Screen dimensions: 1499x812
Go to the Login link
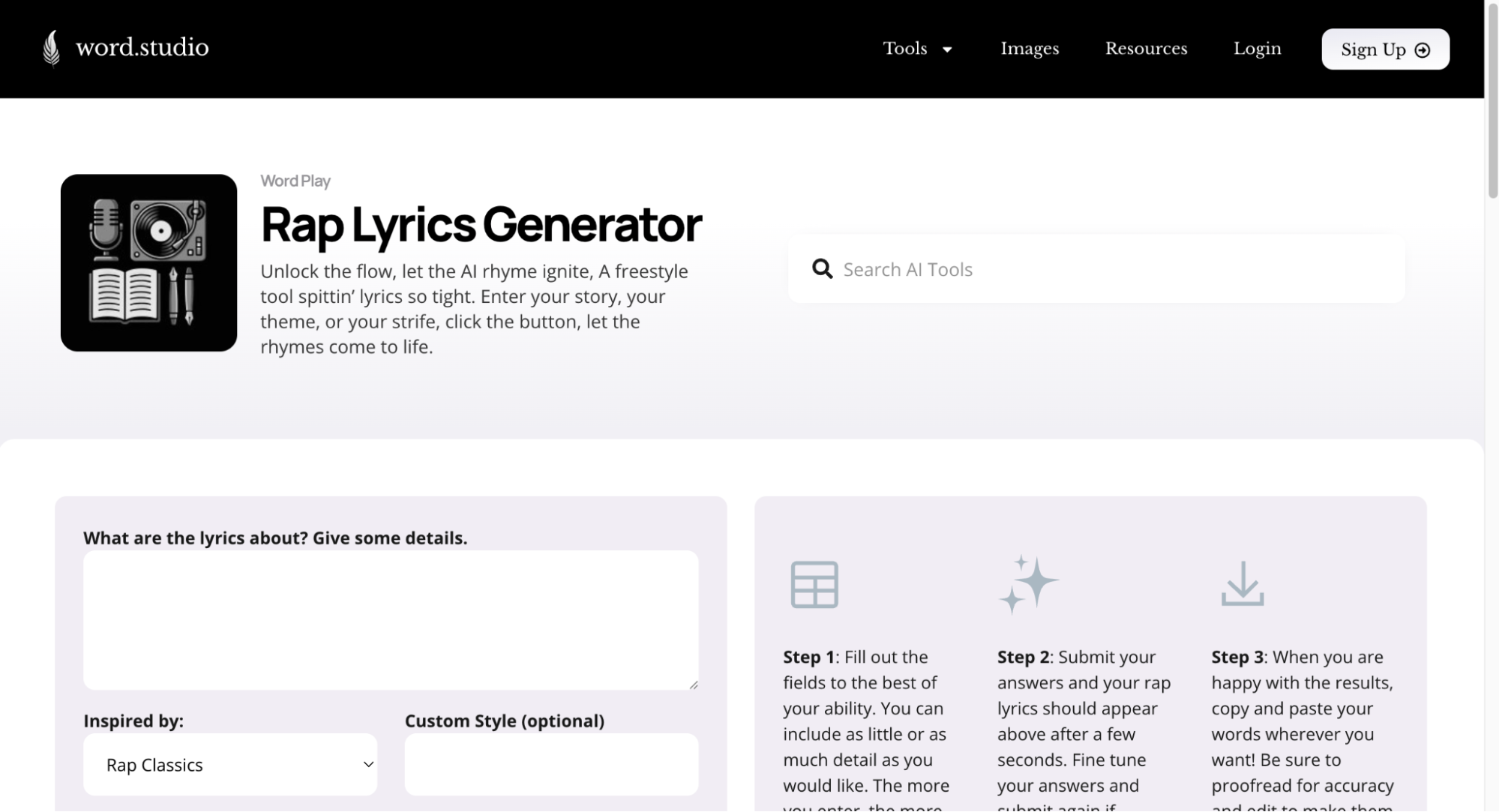click(1257, 49)
